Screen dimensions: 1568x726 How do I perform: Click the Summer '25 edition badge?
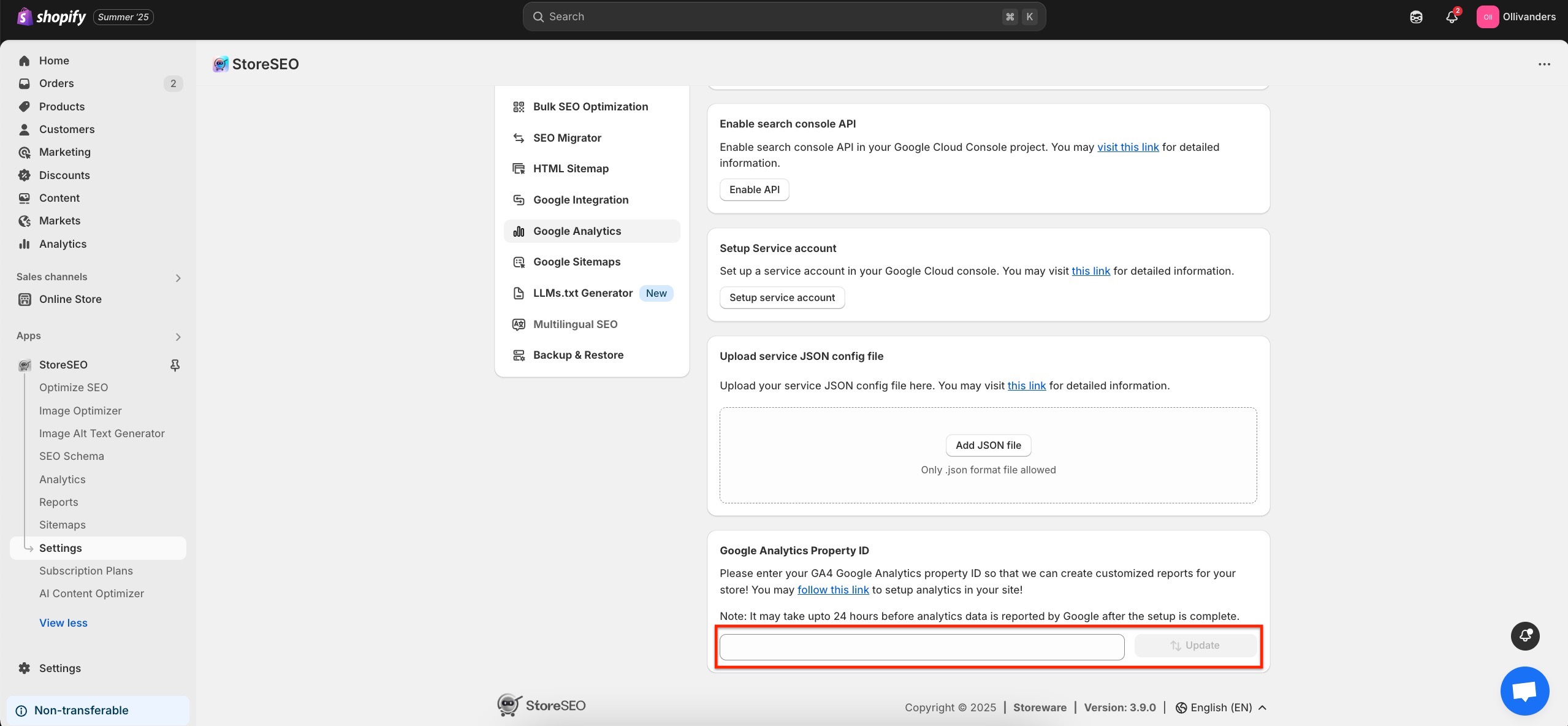point(123,17)
